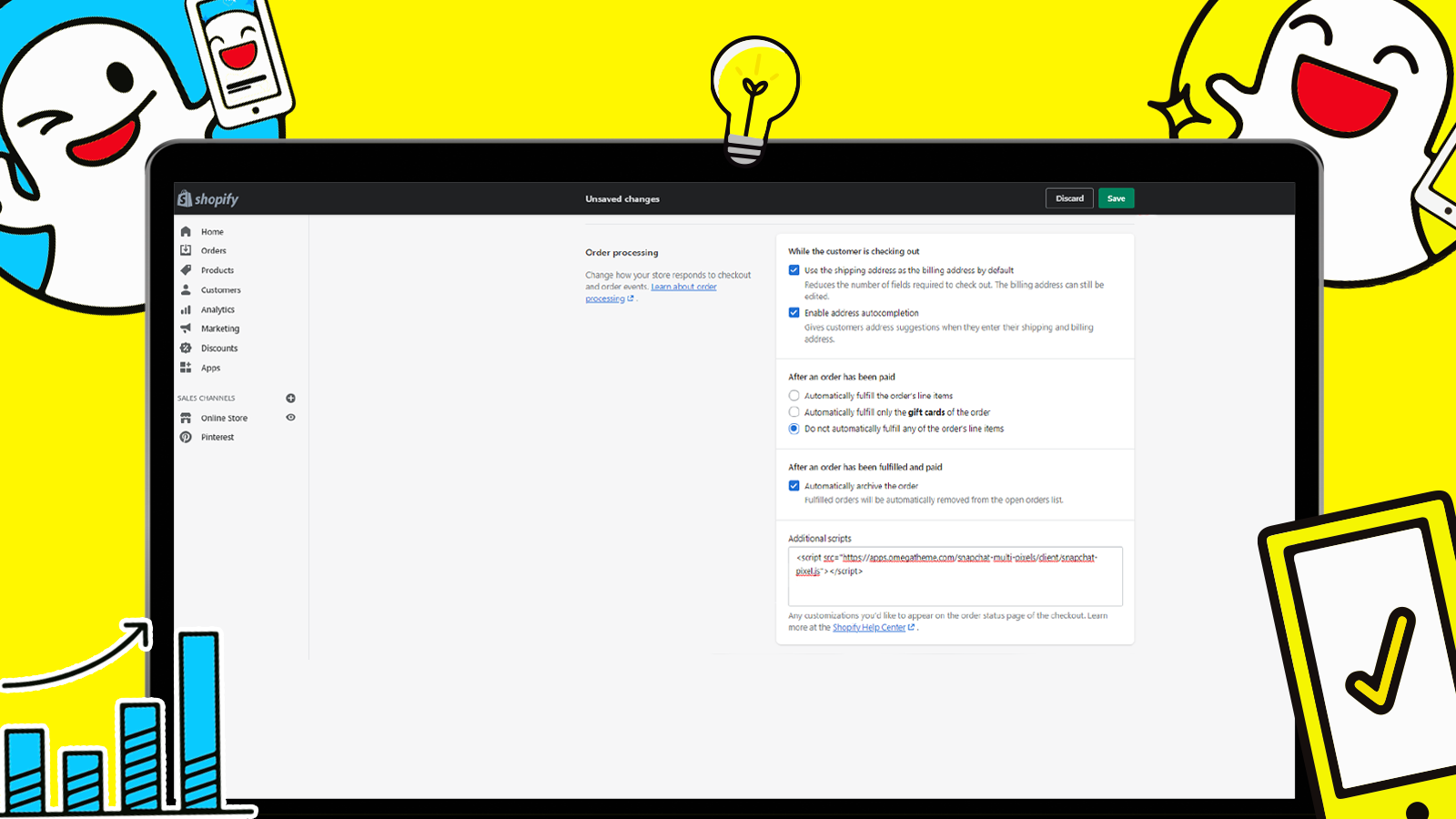Open Marketing using the megaphone icon
1456x819 pixels.
point(186,329)
